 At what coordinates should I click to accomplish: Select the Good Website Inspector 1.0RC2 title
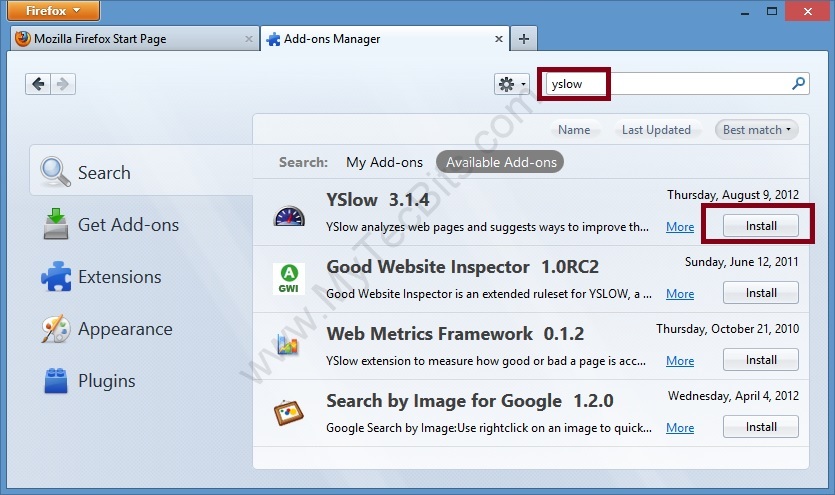[x=462, y=267]
